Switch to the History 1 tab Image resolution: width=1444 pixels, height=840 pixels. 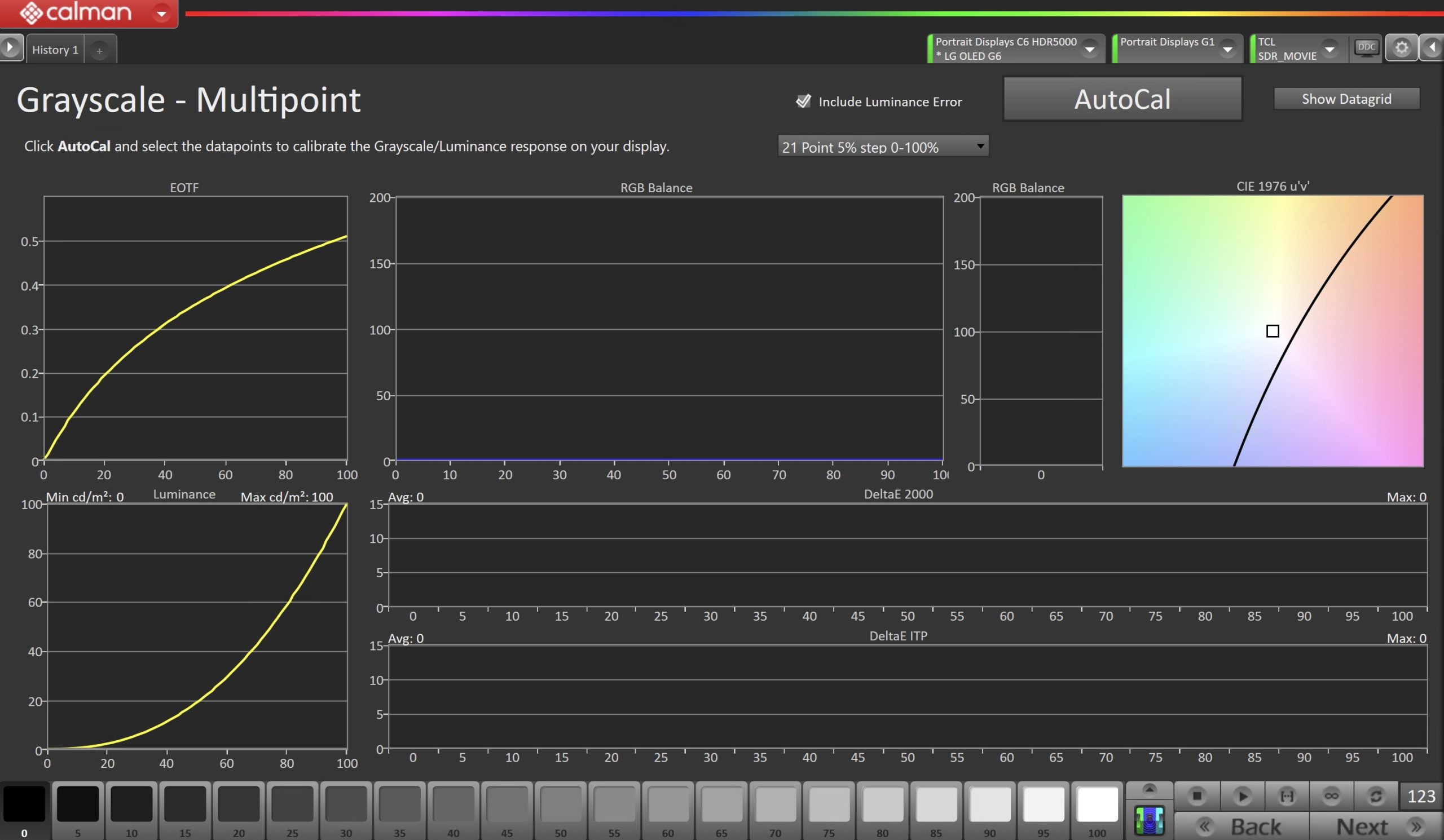point(55,50)
